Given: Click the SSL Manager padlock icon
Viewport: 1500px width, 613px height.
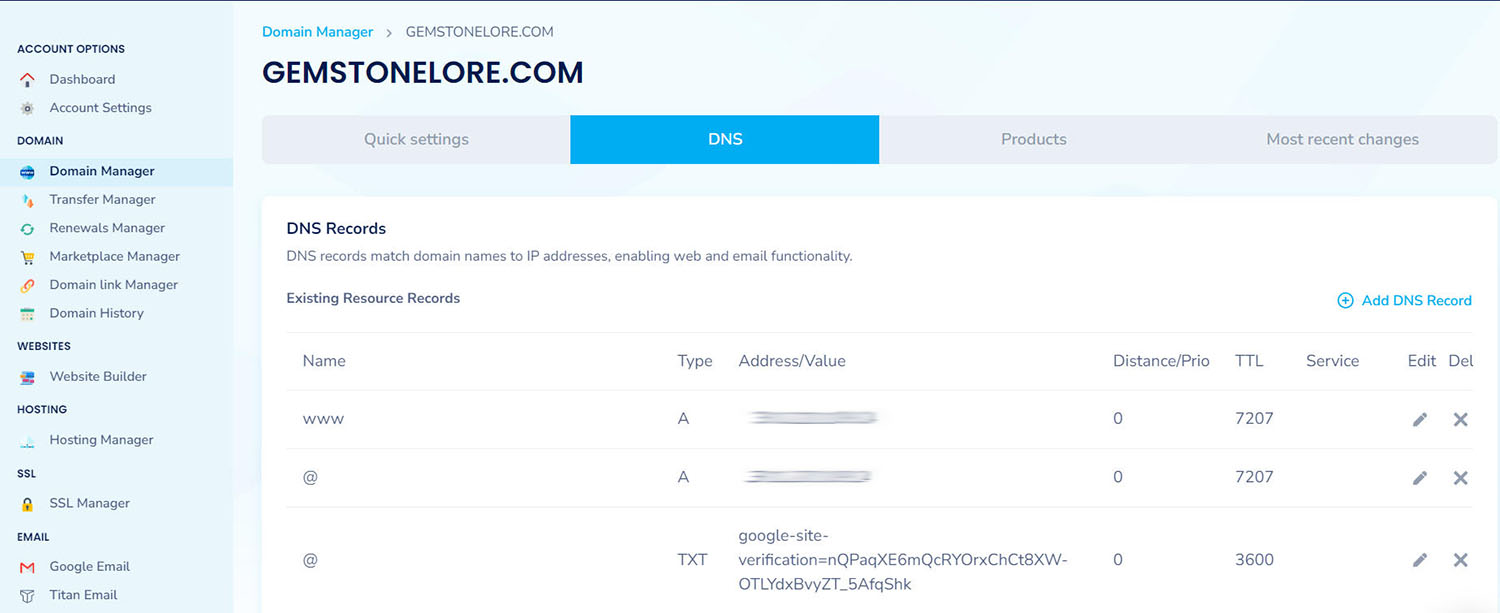Looking at the screenshot, I should click(28, 504).
